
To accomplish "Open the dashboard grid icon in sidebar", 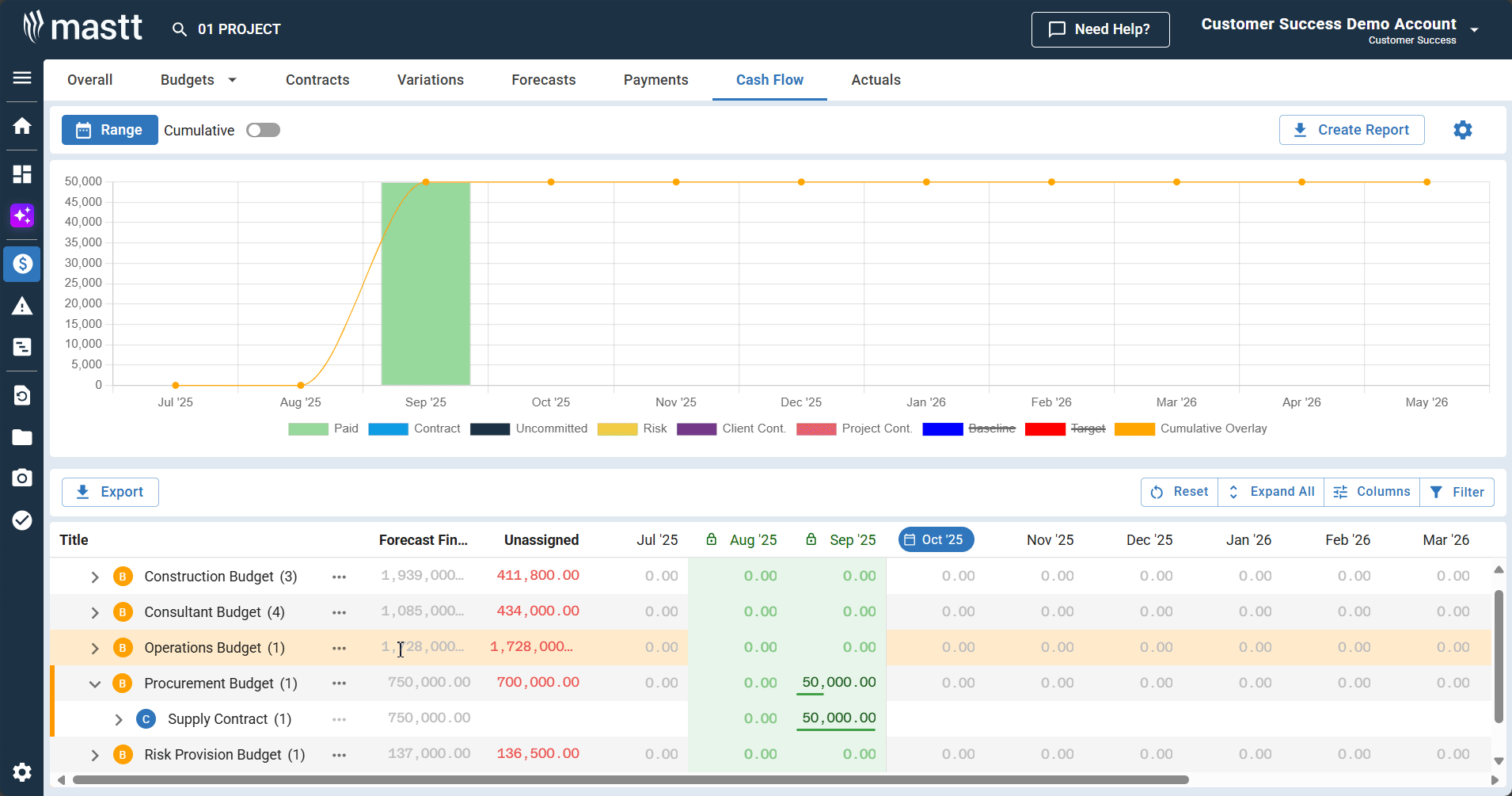I will 22,174.
